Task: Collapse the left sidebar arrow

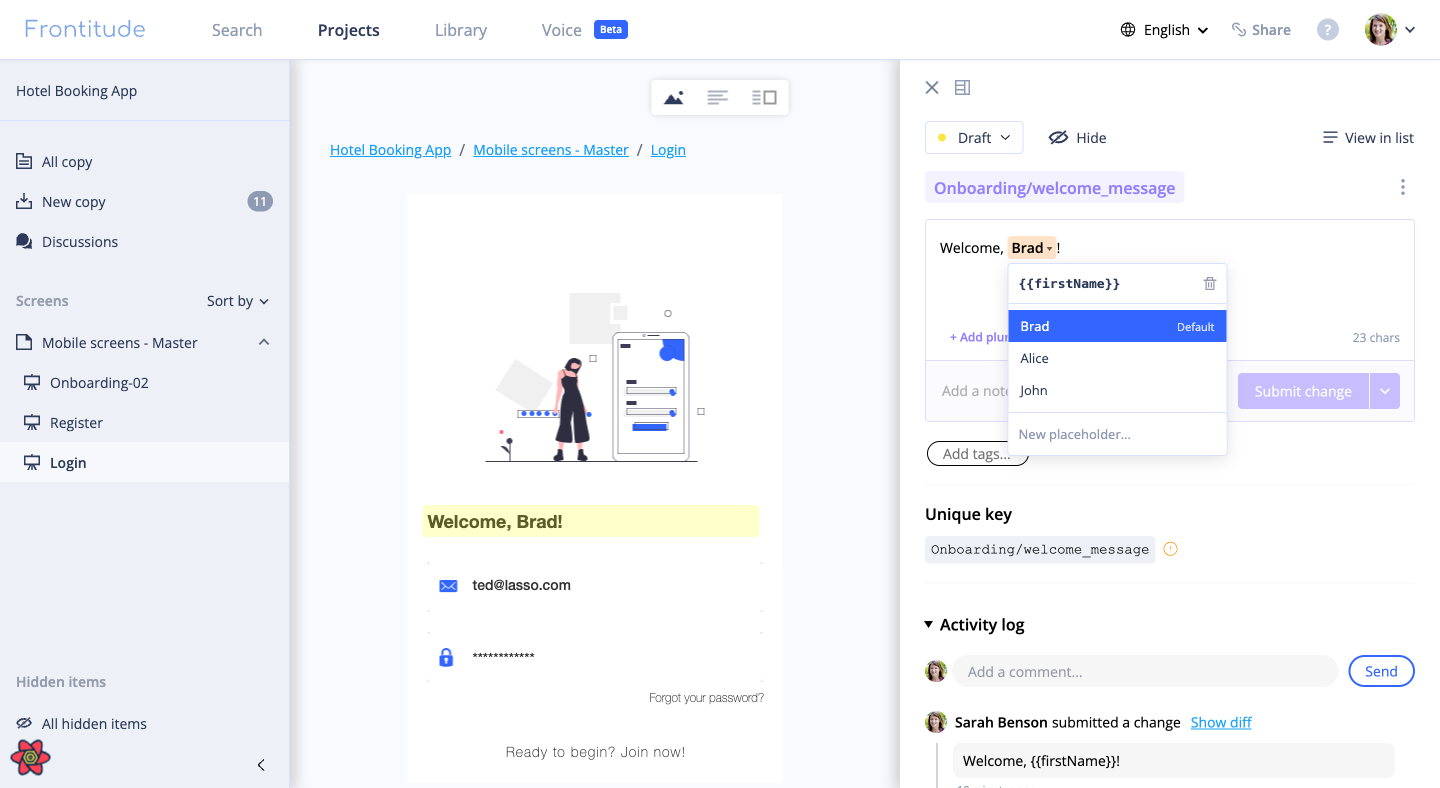Action: [x=261, y=765]
